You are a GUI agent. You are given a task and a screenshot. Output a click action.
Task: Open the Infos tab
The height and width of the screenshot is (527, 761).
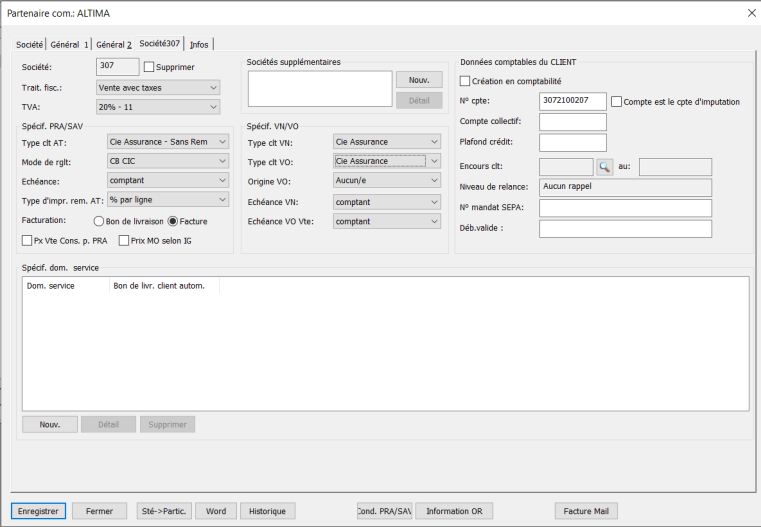(x=199, y=45)
